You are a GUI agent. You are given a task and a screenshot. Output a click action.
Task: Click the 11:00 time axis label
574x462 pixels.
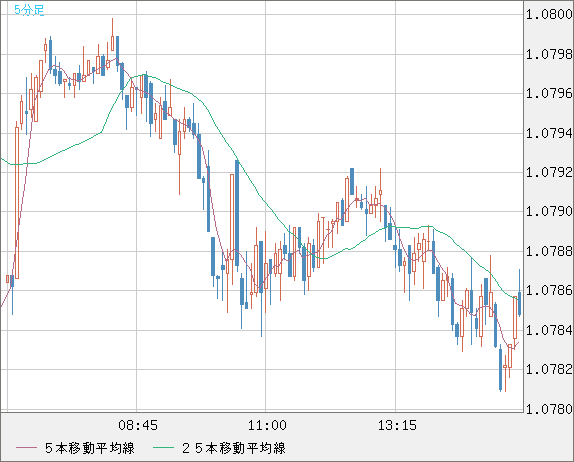pos(267,425)
